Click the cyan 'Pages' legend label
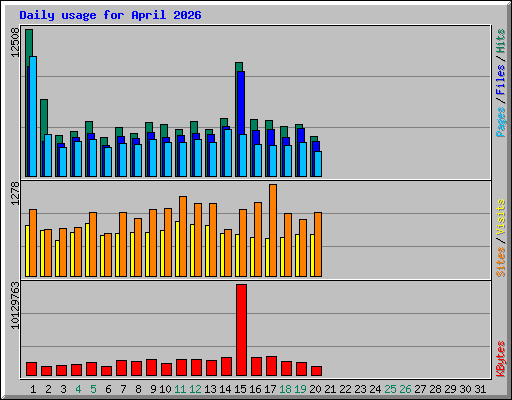 click(501, 122)
